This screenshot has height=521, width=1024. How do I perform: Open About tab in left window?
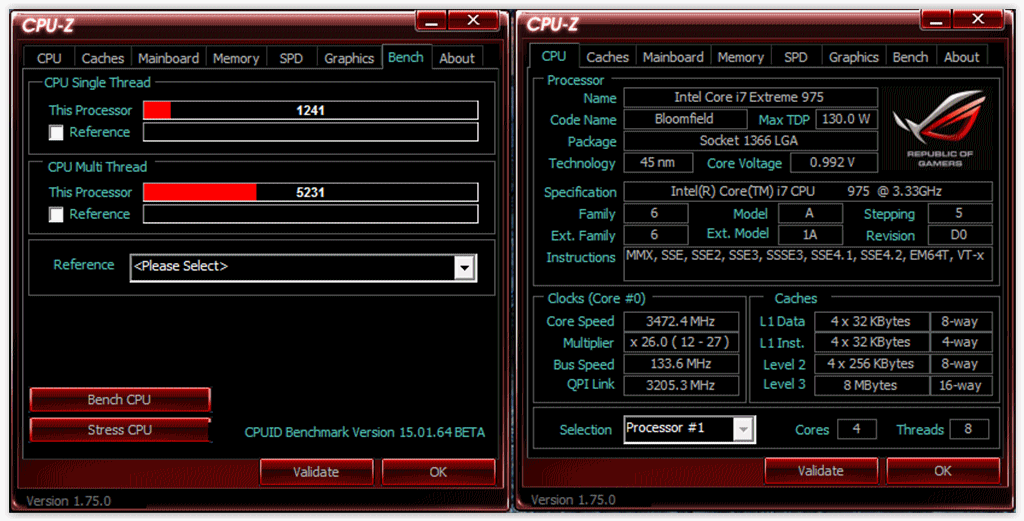457,58
